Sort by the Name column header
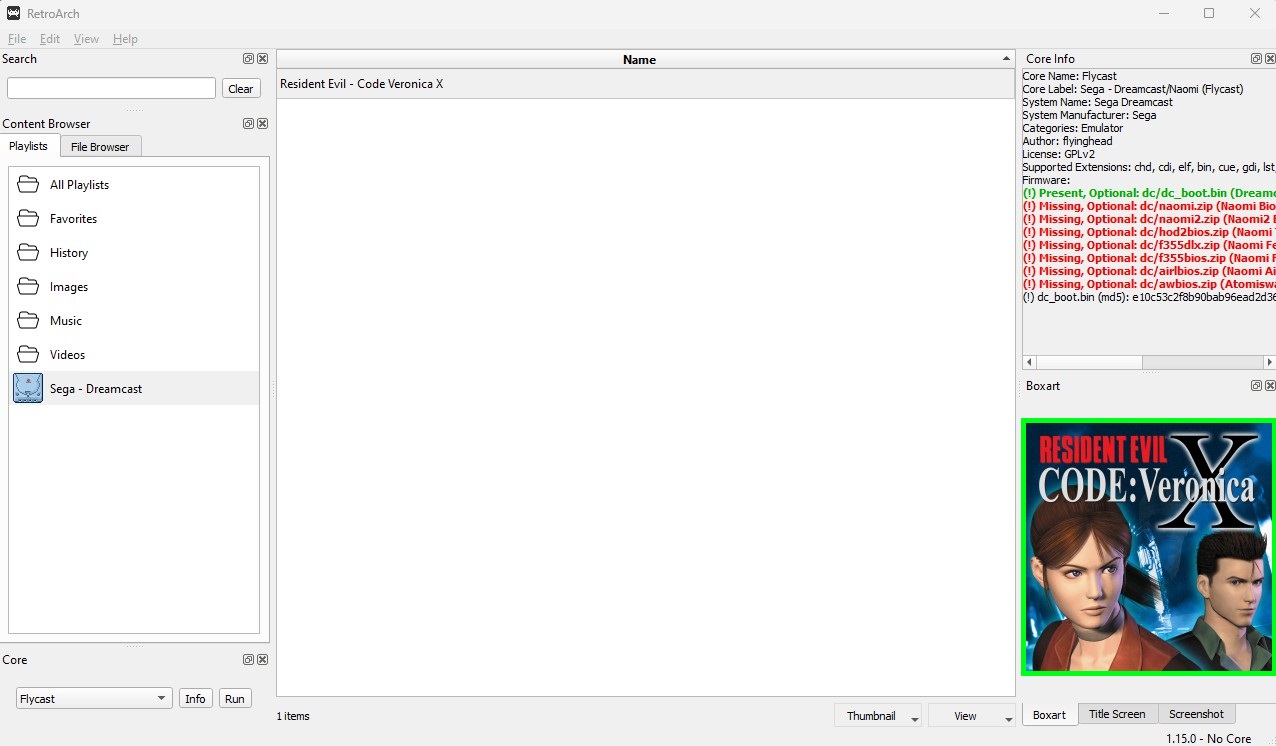The height and width of the screenshot is (746, 1276). [x=646, y=60]
